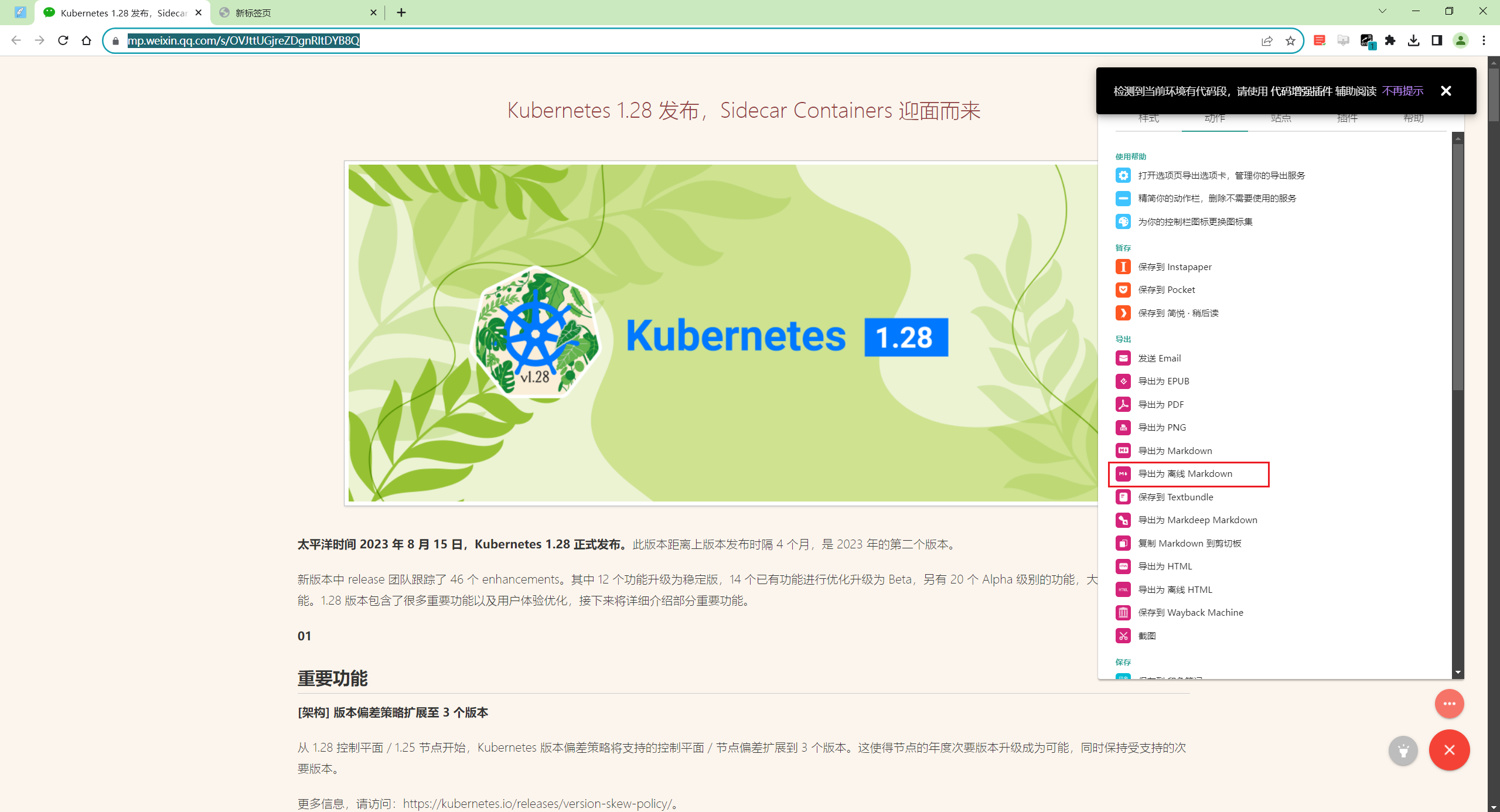The image size is (1500, 812).
Task: Switch to the 站点 tab
Action: coord(1280,119)
